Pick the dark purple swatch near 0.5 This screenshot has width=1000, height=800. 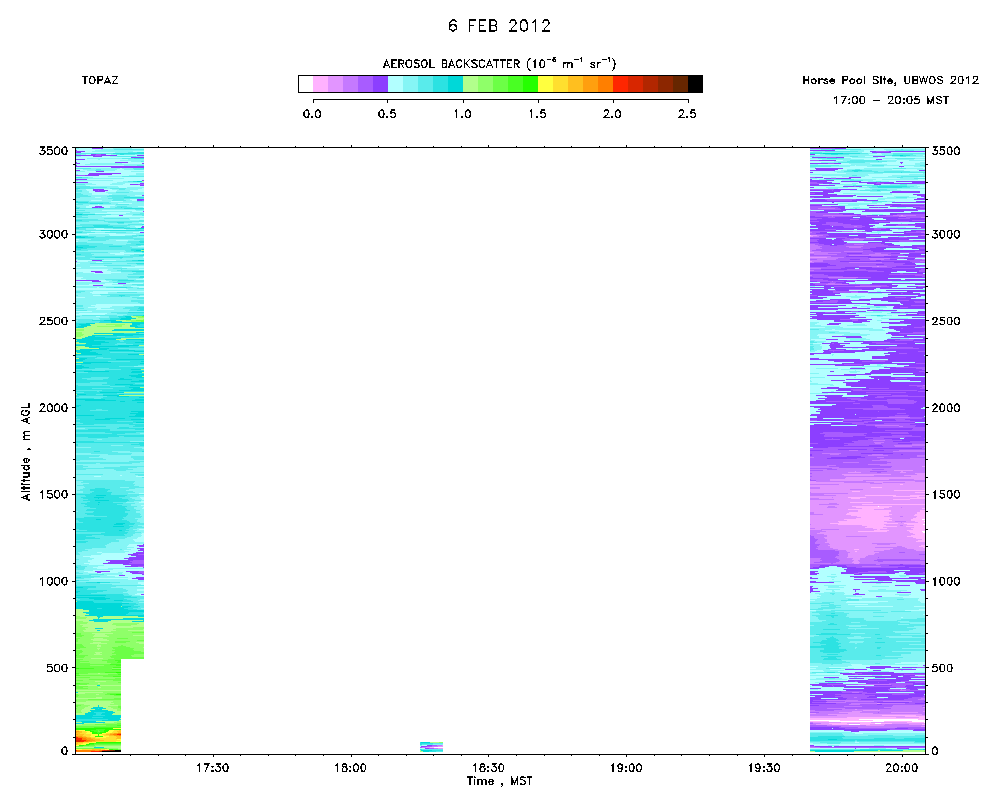click(380, 84)
